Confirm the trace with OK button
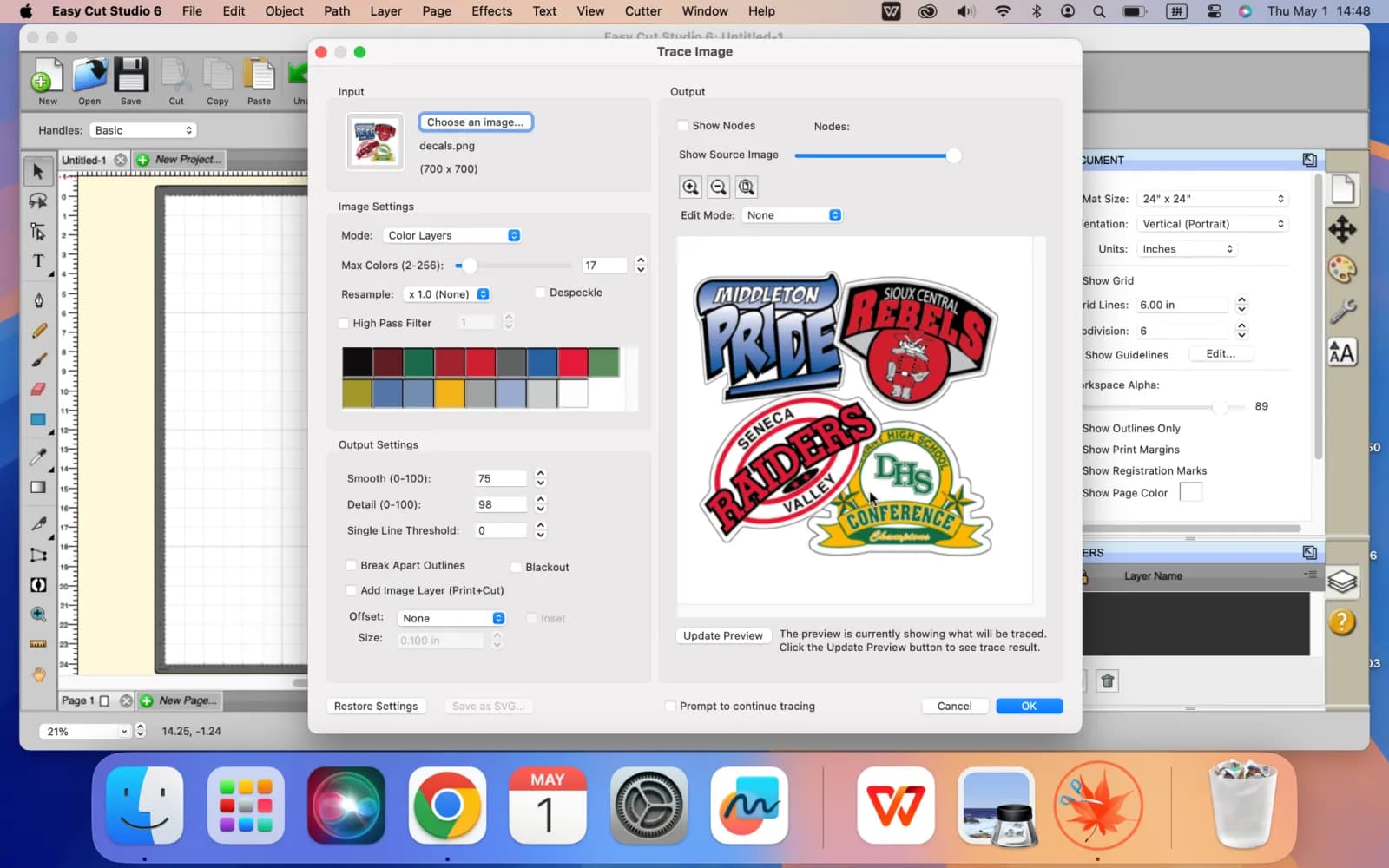 point(1029,706)
